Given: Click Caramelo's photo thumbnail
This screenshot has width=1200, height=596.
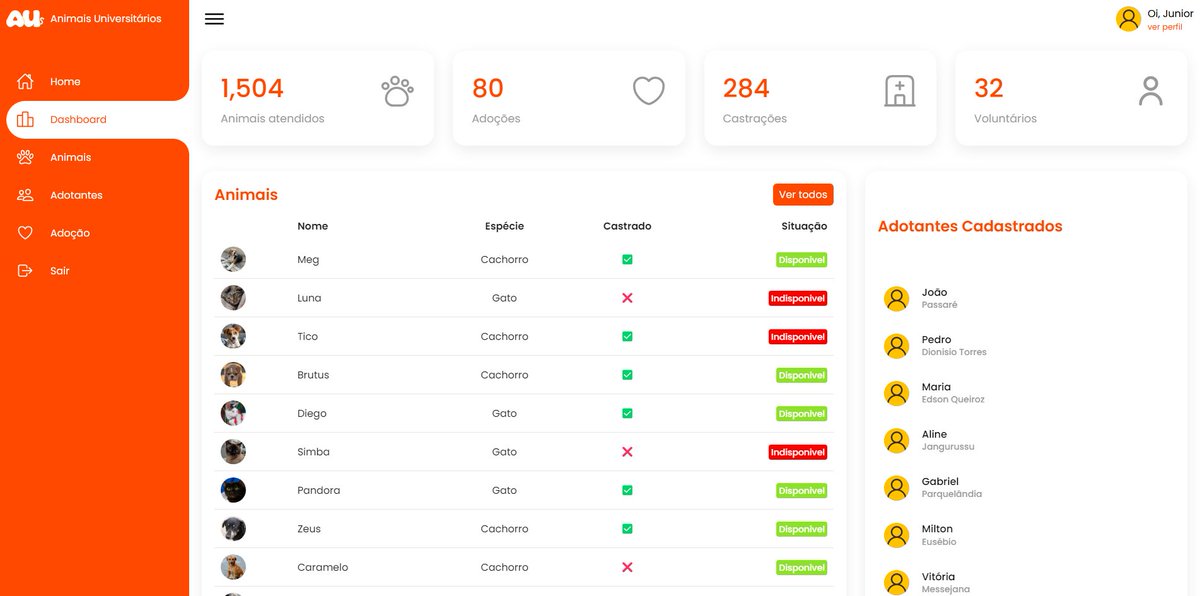Looking at the screenshot, I should (x=233, y=567).
